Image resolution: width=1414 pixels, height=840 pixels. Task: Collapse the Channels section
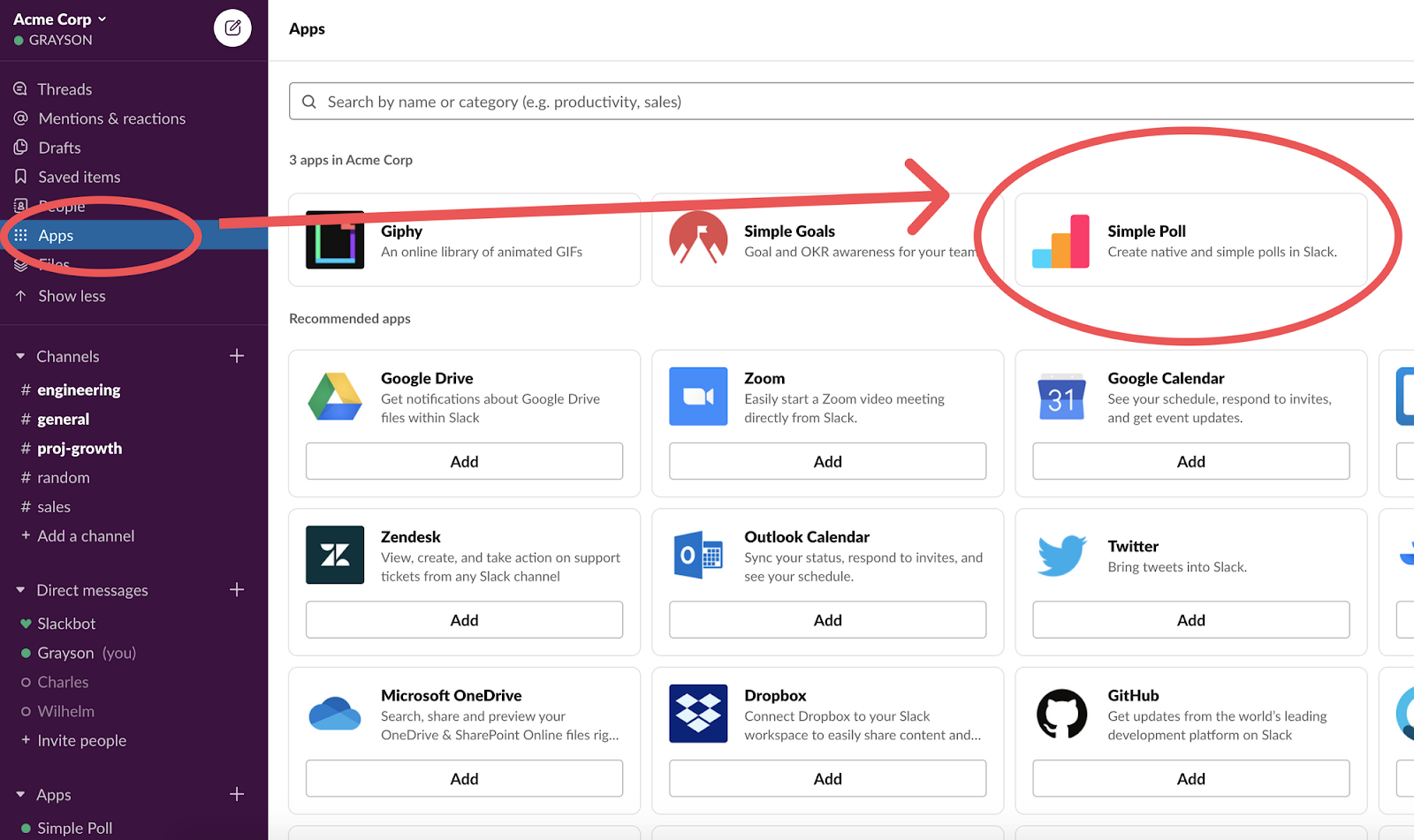[20, 356]
